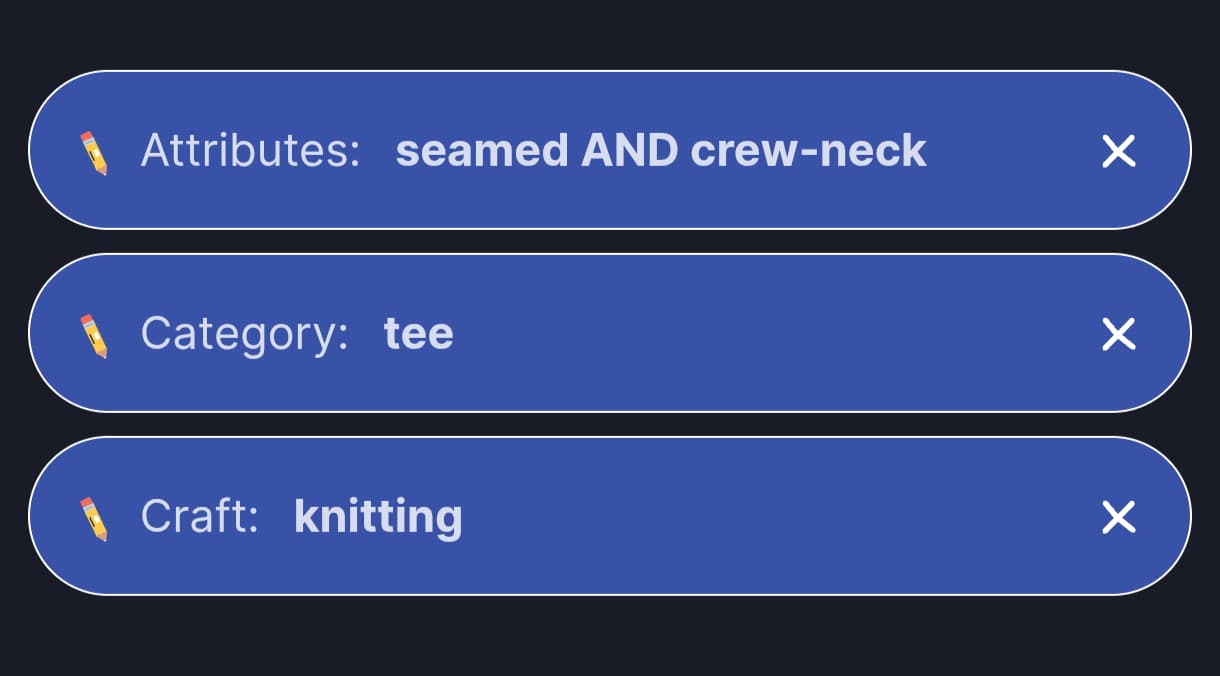The height and width of the screenshot is (676, 1220).
Task: Choose the 'knitting' craft value
Action: click(x=378, y=517)
